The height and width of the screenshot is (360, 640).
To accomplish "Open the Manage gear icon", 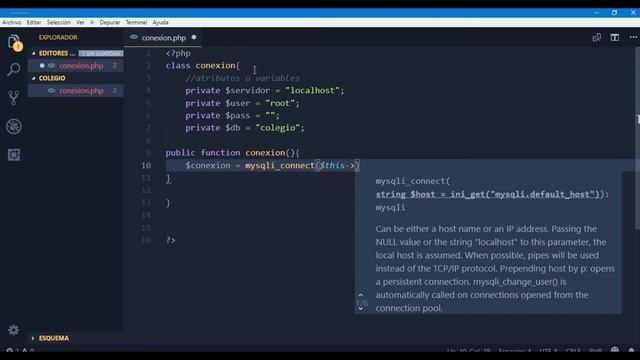I will tap(13, 330).
